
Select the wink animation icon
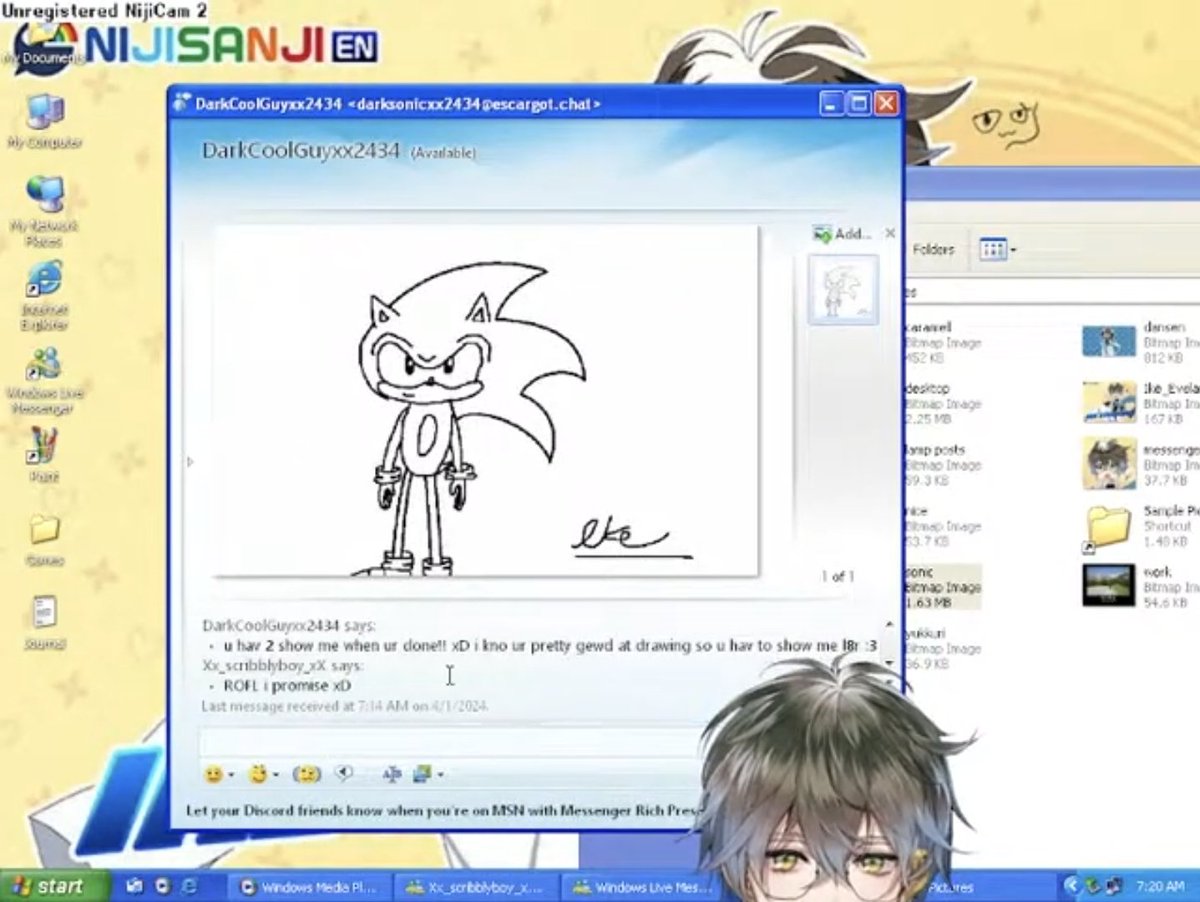tap(258, 772)
